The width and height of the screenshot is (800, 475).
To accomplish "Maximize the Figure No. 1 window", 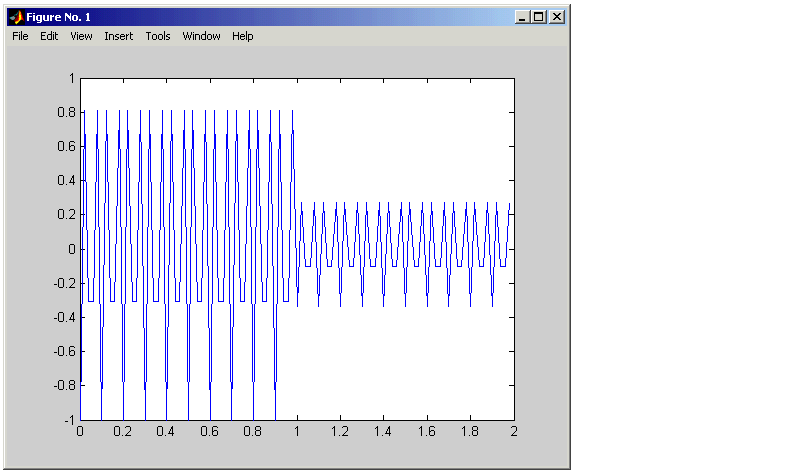I will click(538, 17).
